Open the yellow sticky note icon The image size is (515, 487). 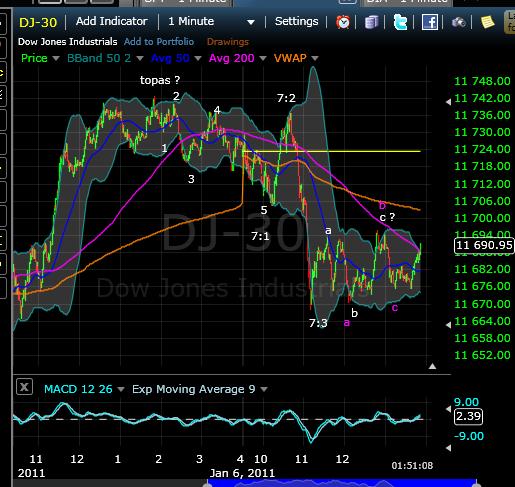(x=487, y=22)
